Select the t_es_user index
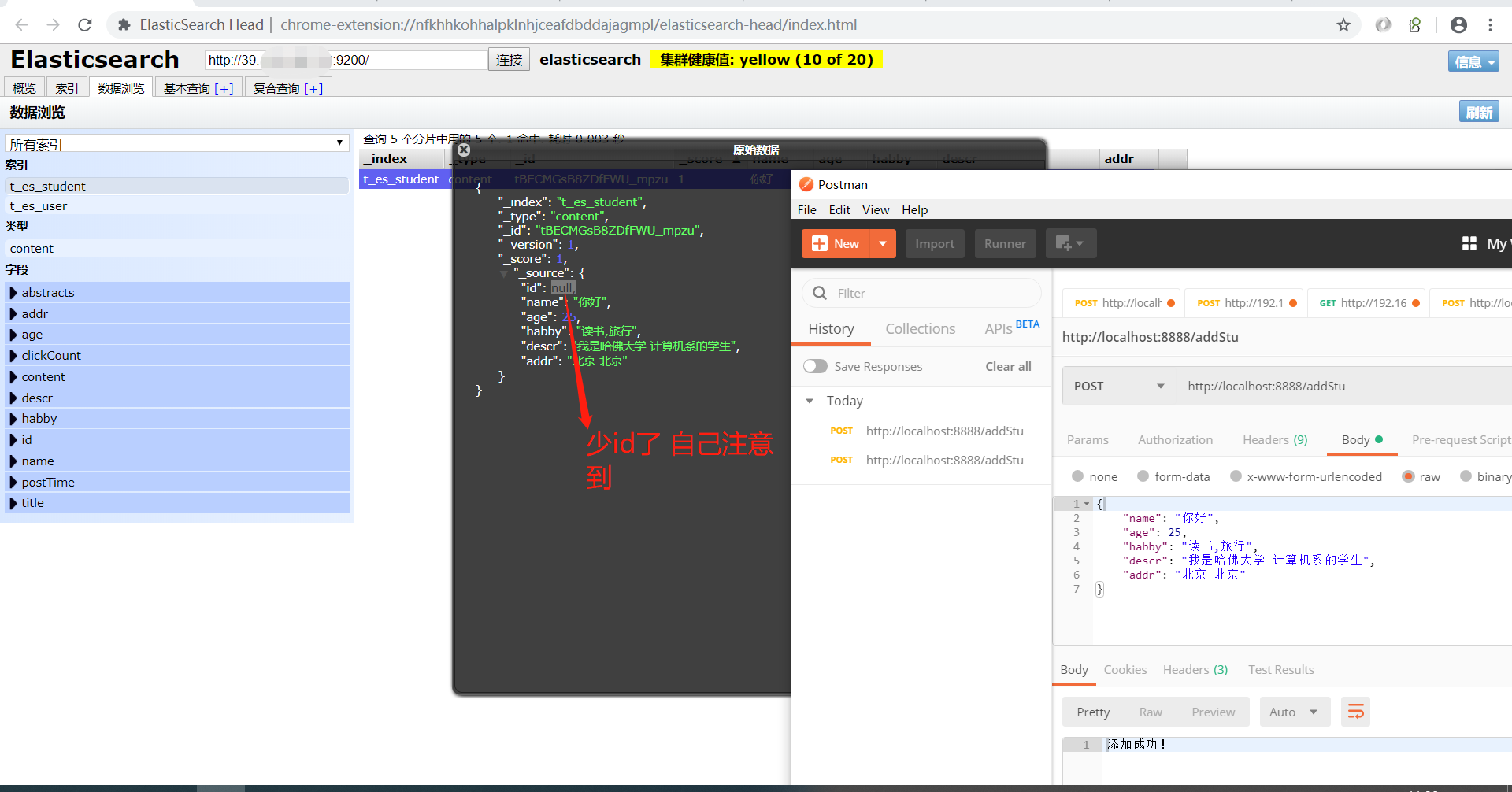The width and height of the screenshot is (1512, 792). click(x=177, y=206)
